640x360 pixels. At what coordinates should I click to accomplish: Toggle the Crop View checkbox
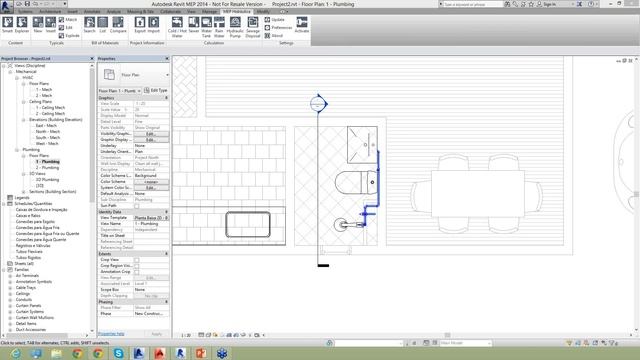137,260
